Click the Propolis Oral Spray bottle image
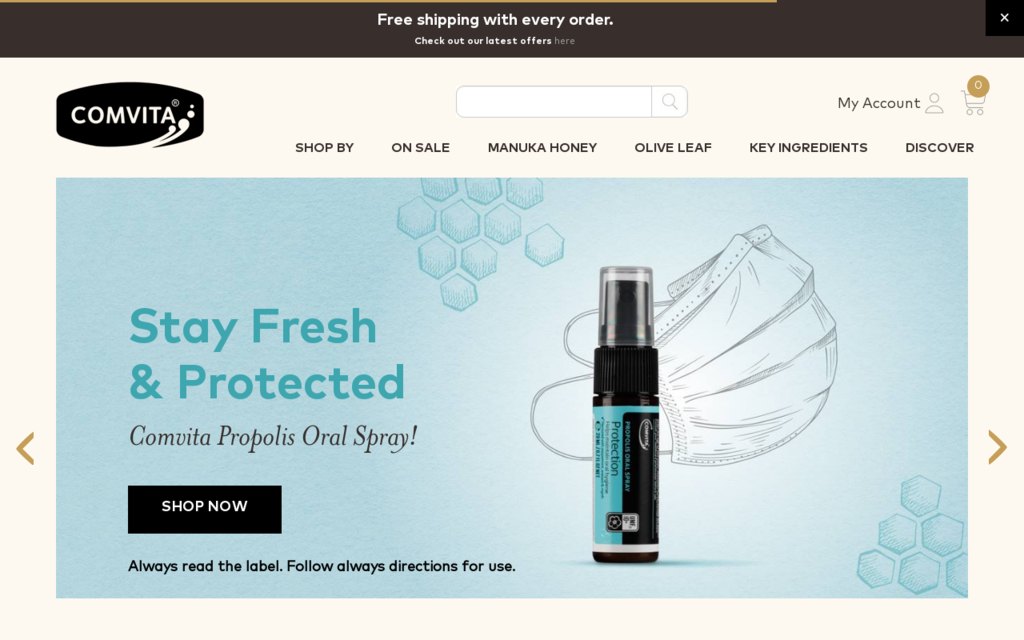 [x=626, y=415]
